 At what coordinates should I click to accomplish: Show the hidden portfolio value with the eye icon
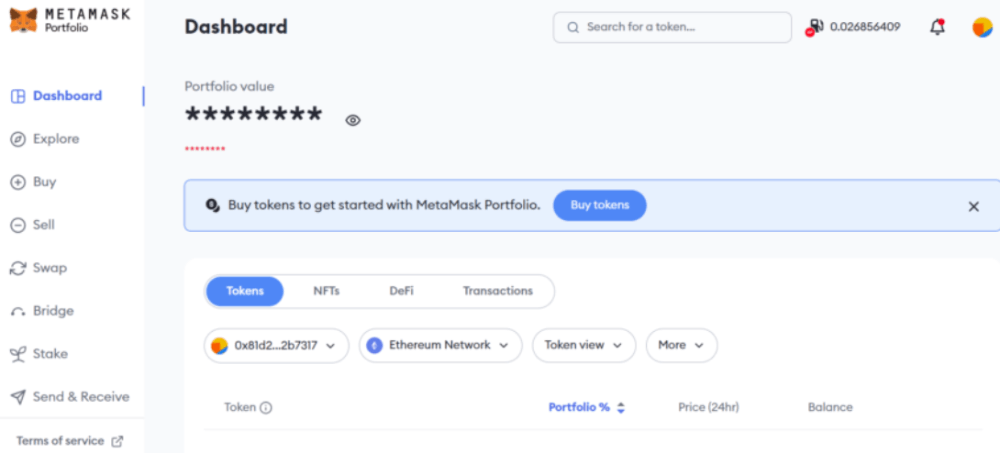pyautogui.click(x=353, y=120)
